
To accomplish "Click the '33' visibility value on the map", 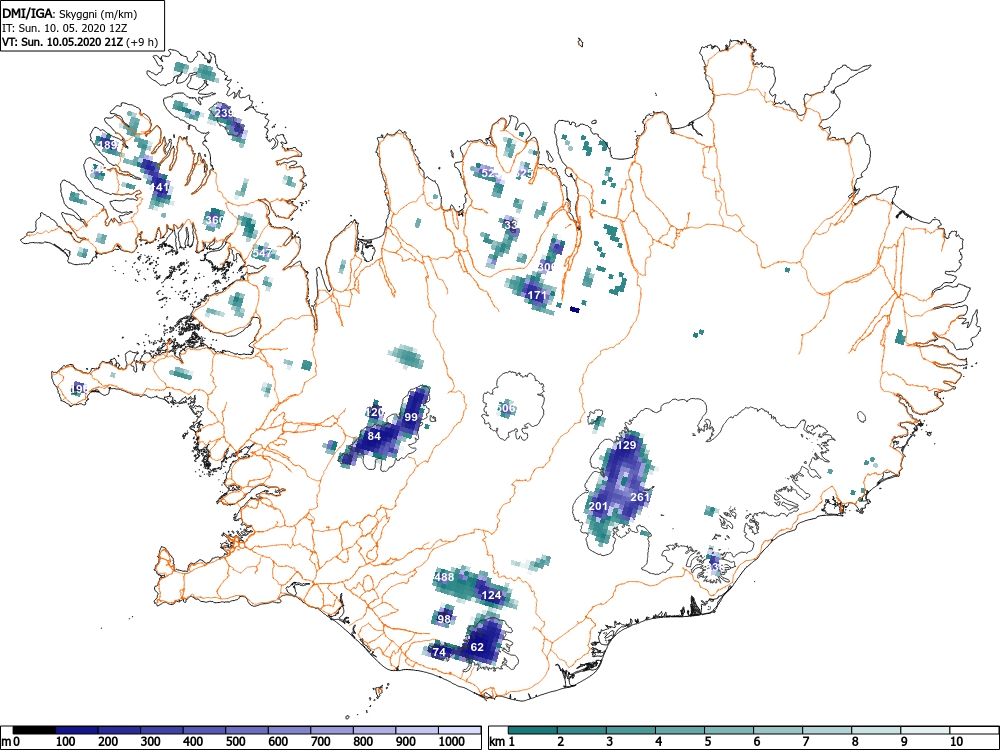I will 511,225.
